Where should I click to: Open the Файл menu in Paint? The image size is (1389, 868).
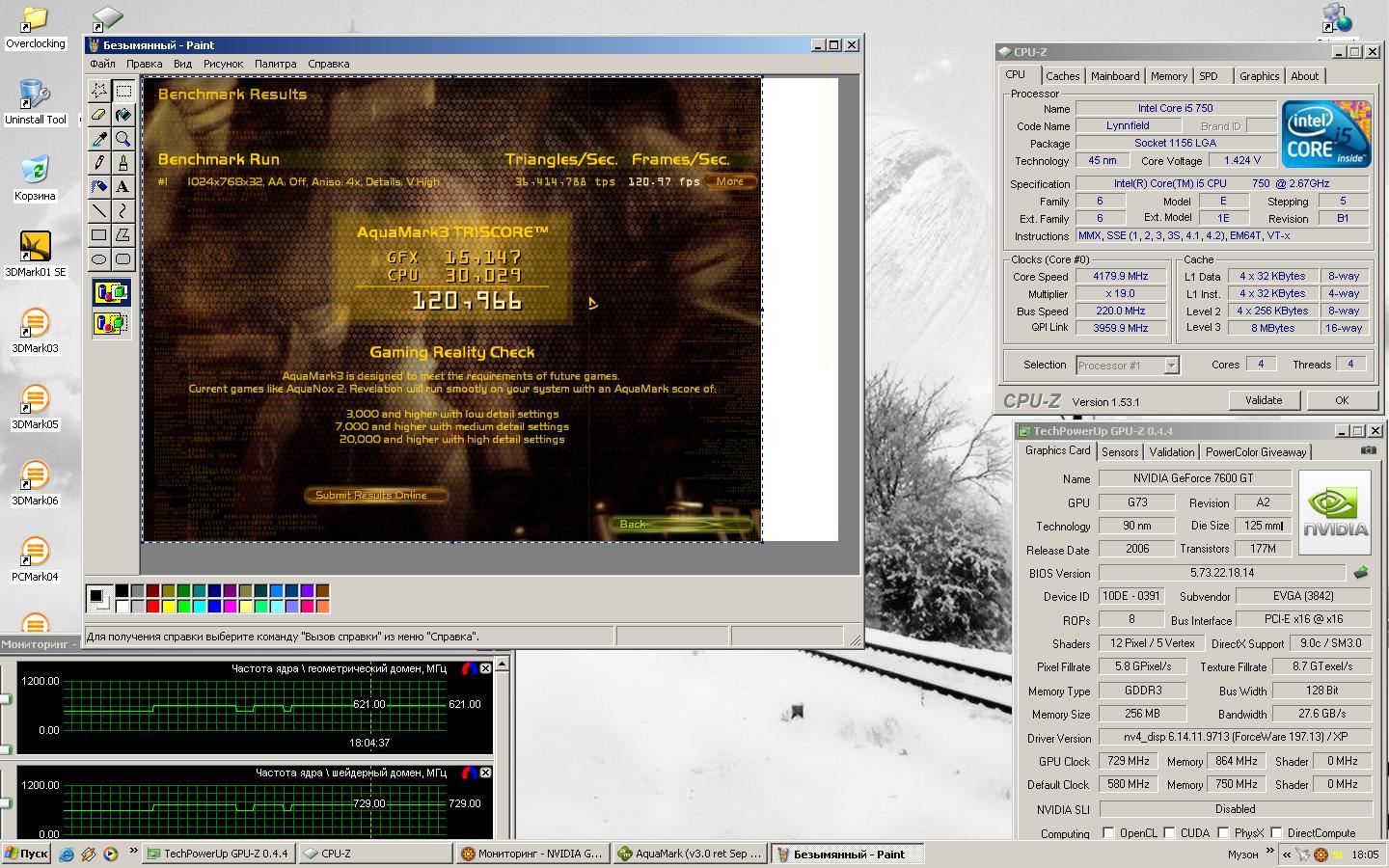tap(102, 64)
